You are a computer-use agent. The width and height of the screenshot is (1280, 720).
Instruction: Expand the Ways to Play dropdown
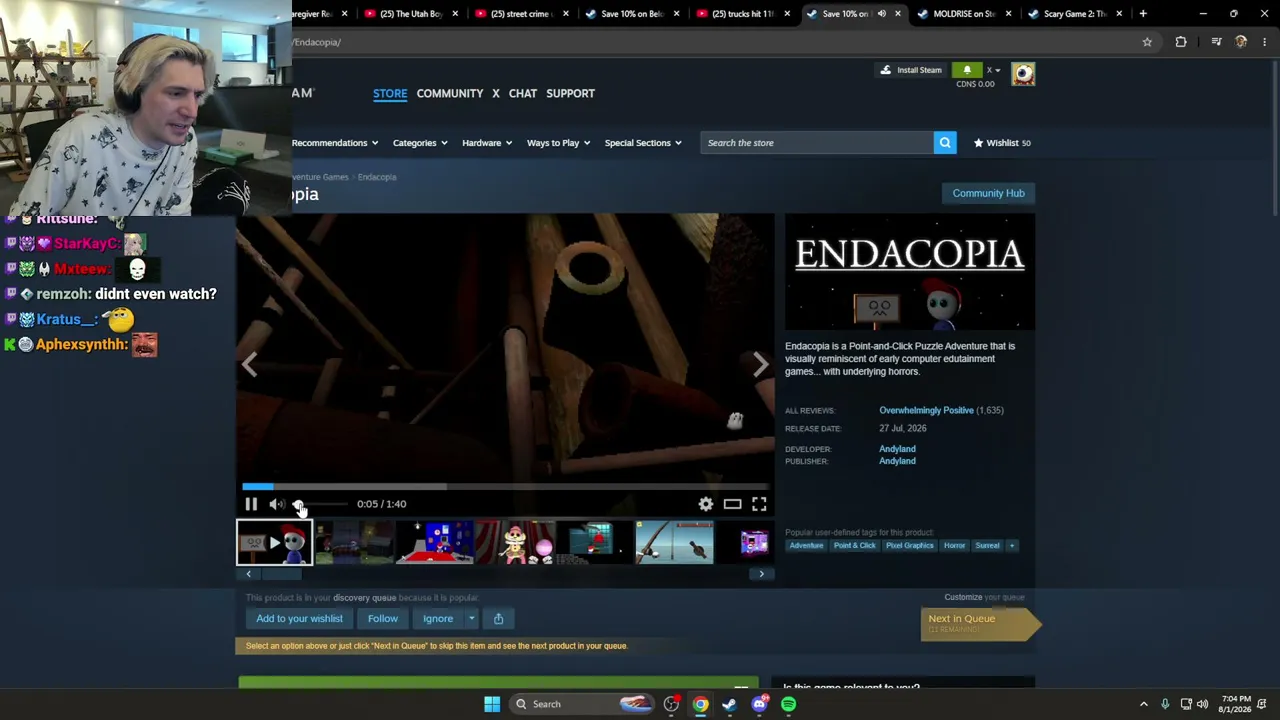tap(558, 143)
